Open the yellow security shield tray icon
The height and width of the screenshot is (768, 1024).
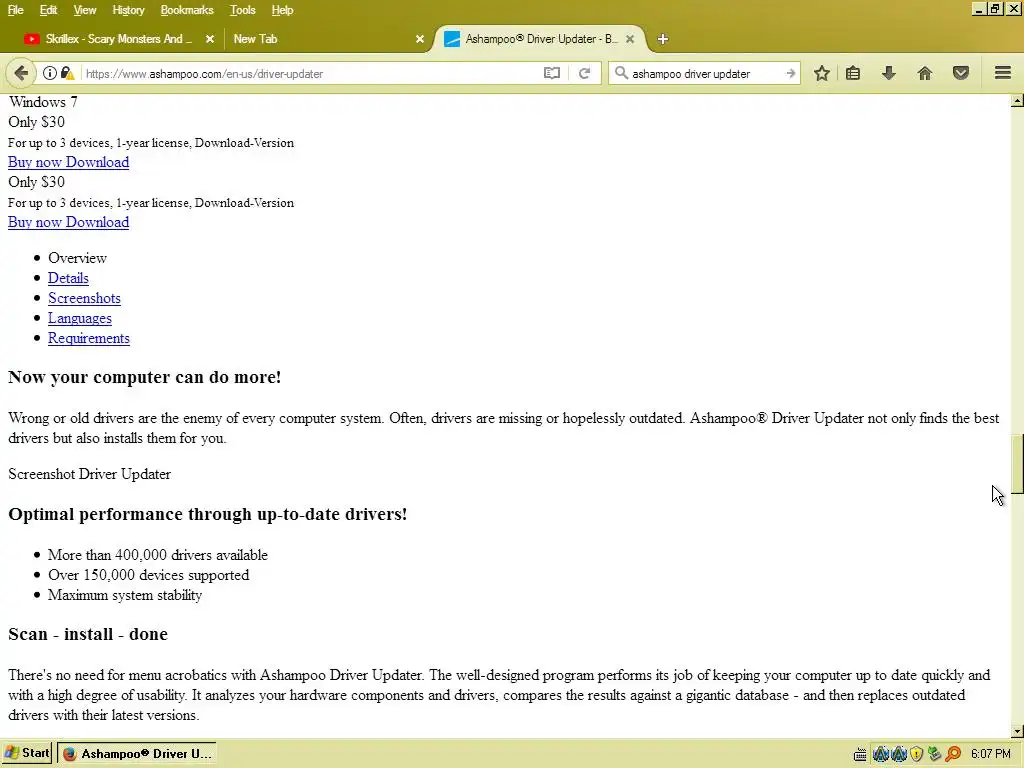916,754
